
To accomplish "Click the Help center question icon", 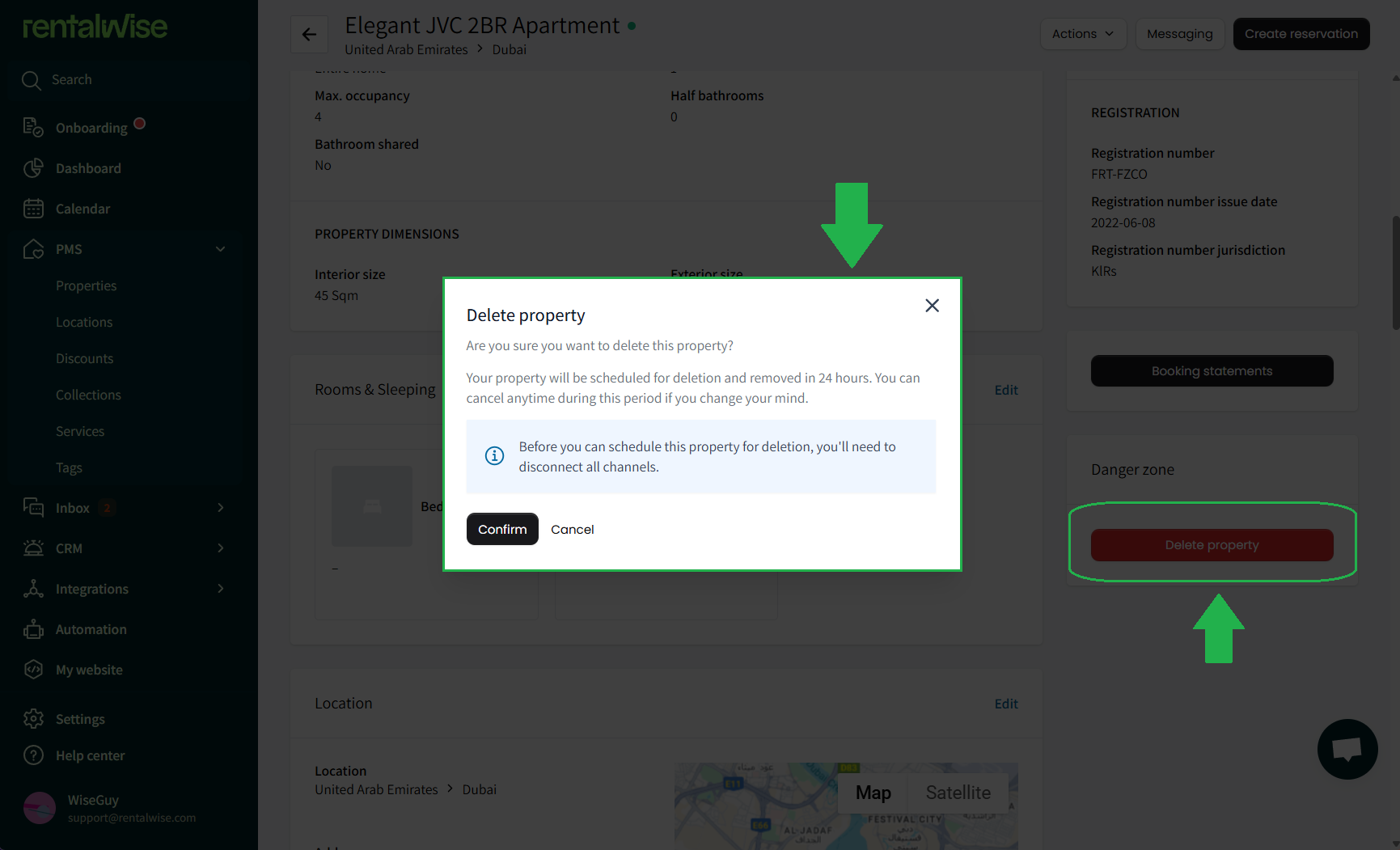I will (x=33, y=755).
